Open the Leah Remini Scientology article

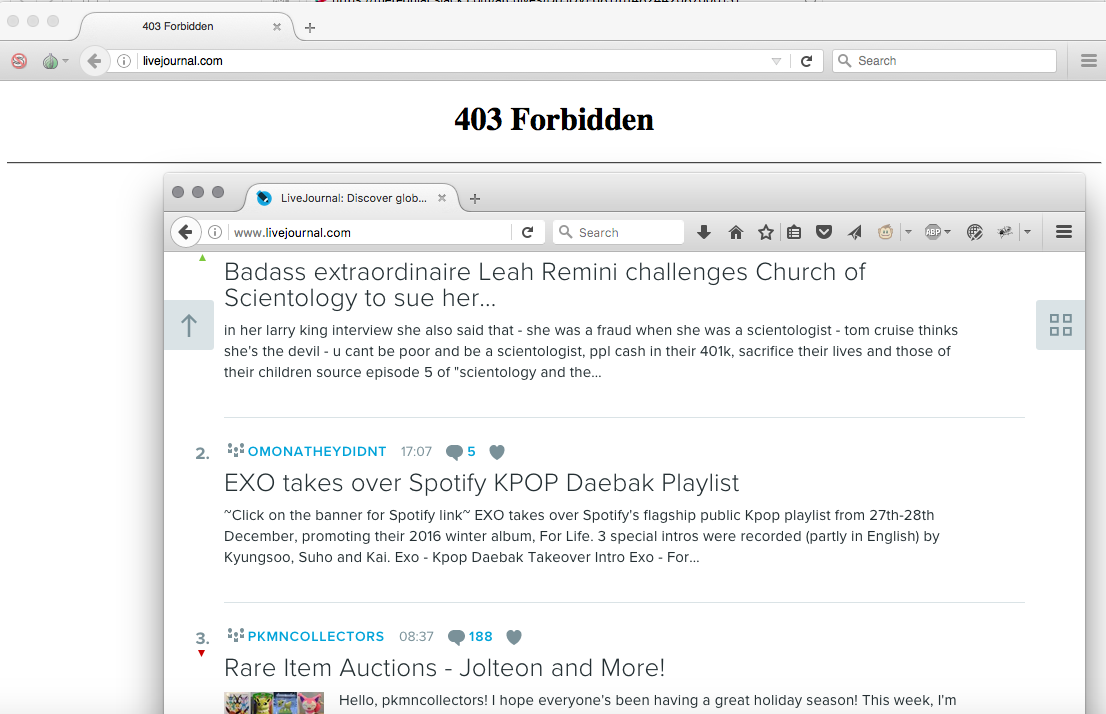(x=545, y=285)
